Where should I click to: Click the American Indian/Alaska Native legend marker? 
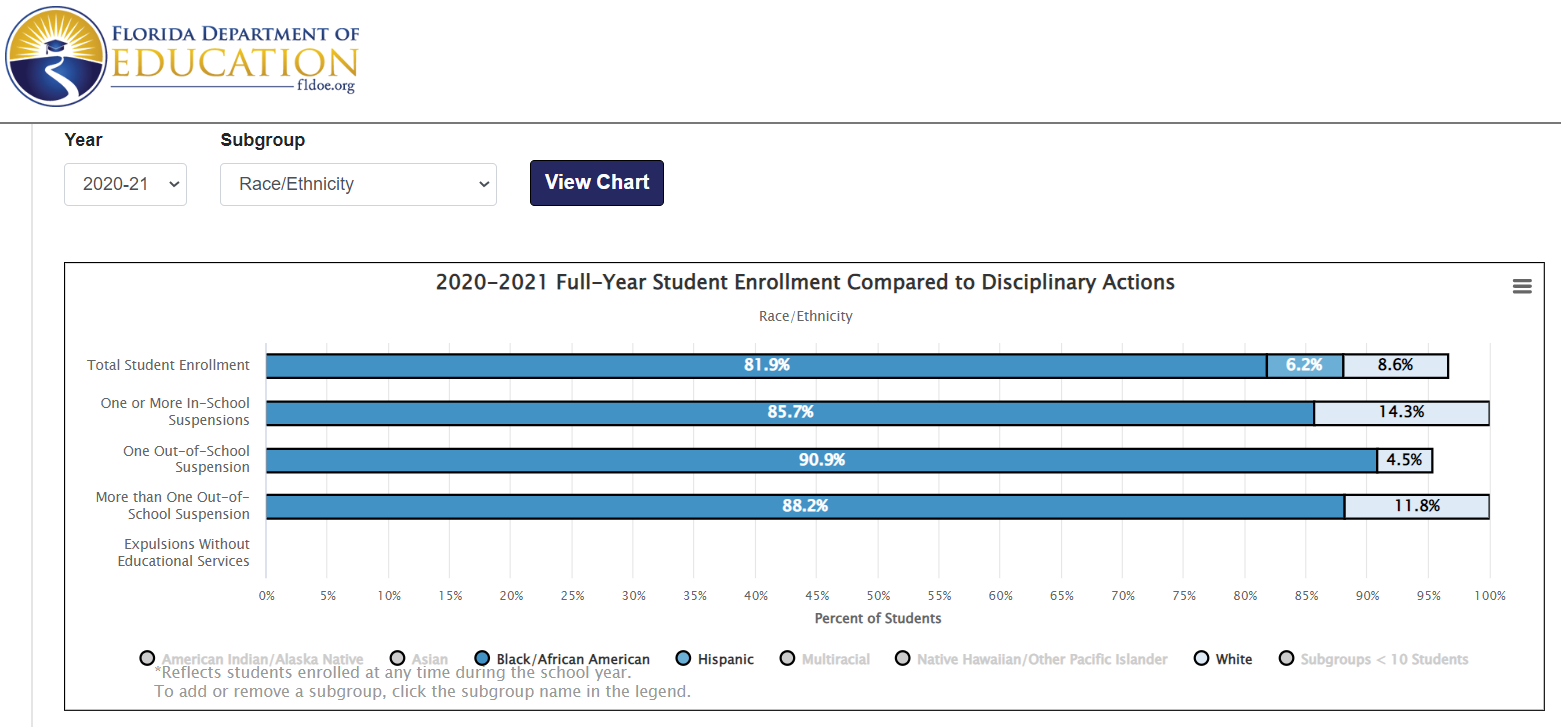(x=147, y=659)
